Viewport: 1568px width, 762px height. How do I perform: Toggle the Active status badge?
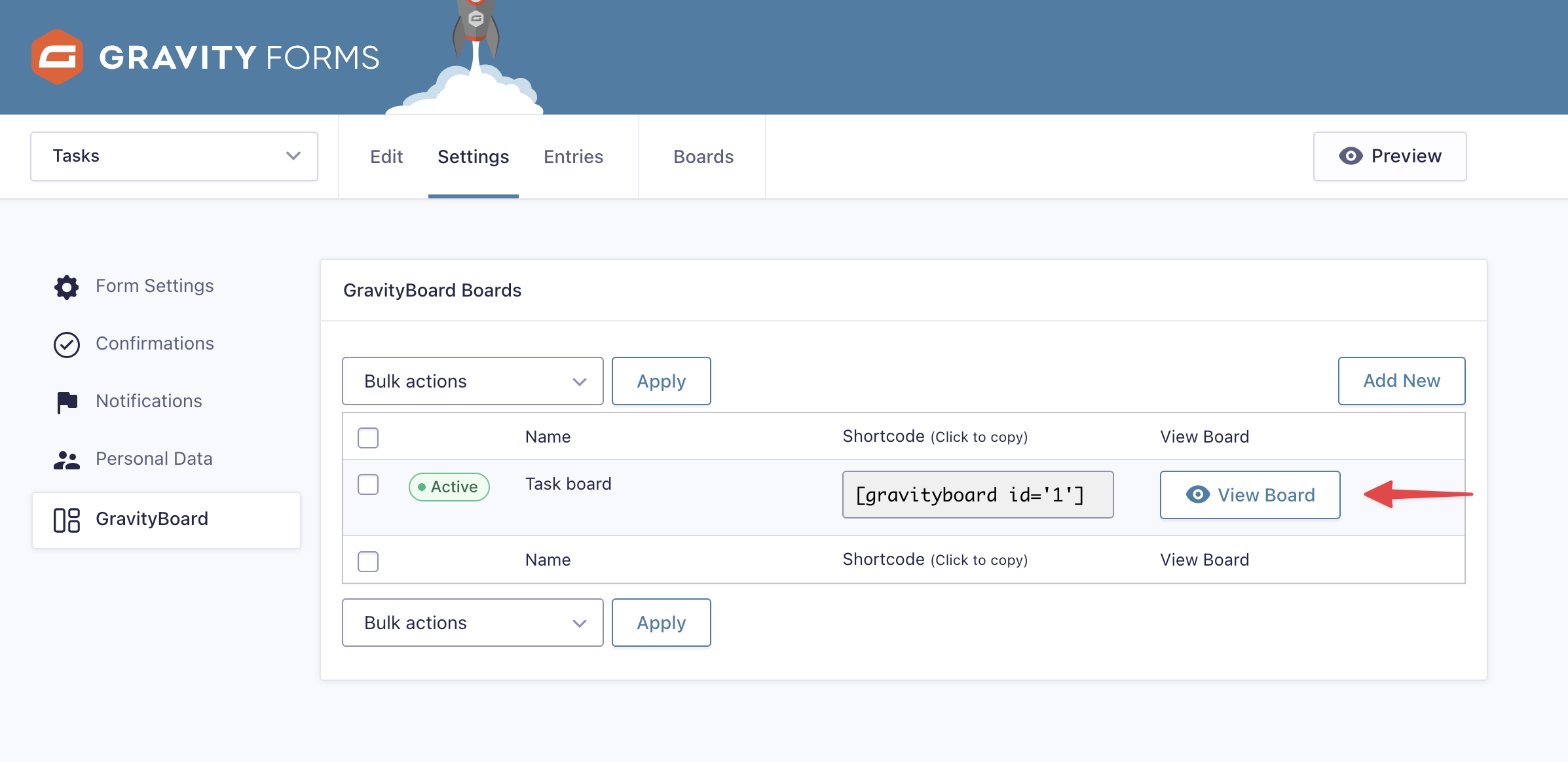[449, 486]
